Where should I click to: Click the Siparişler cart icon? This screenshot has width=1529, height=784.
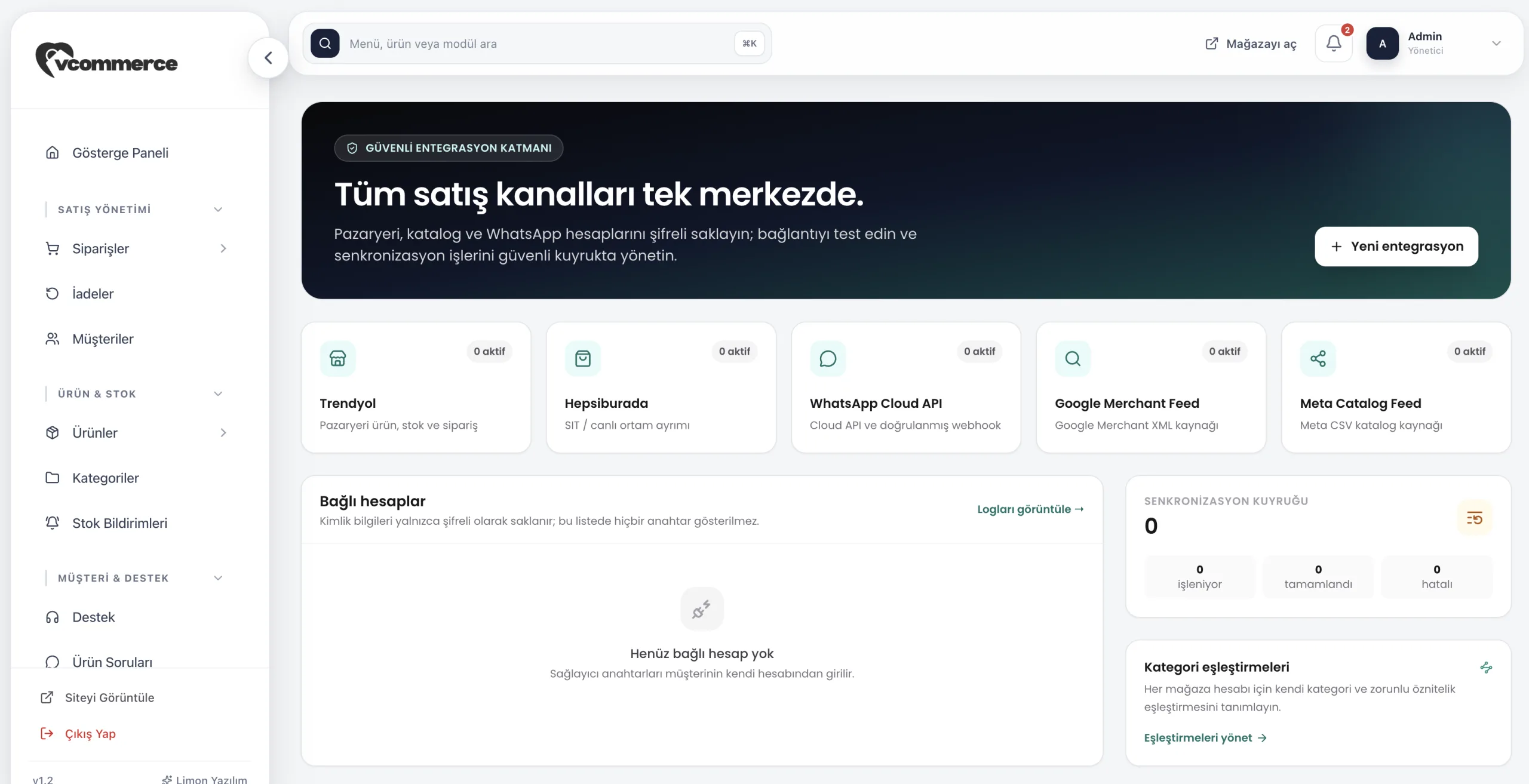[53, 248]
